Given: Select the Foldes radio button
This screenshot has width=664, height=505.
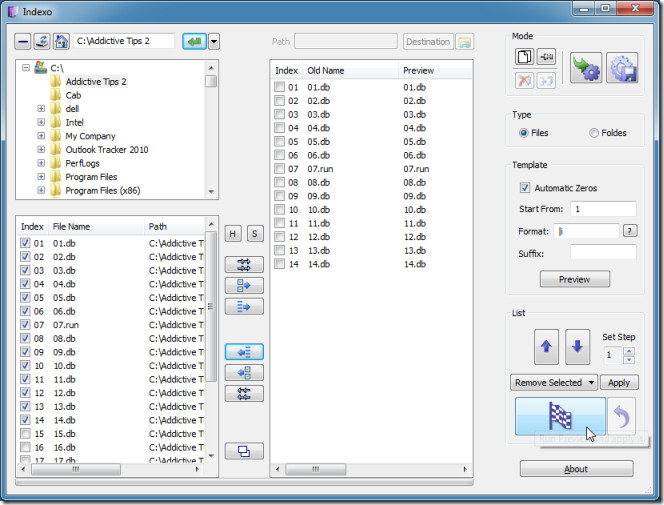Looking at the screenshot, I should pyautogui.click(x=594, y=133).
